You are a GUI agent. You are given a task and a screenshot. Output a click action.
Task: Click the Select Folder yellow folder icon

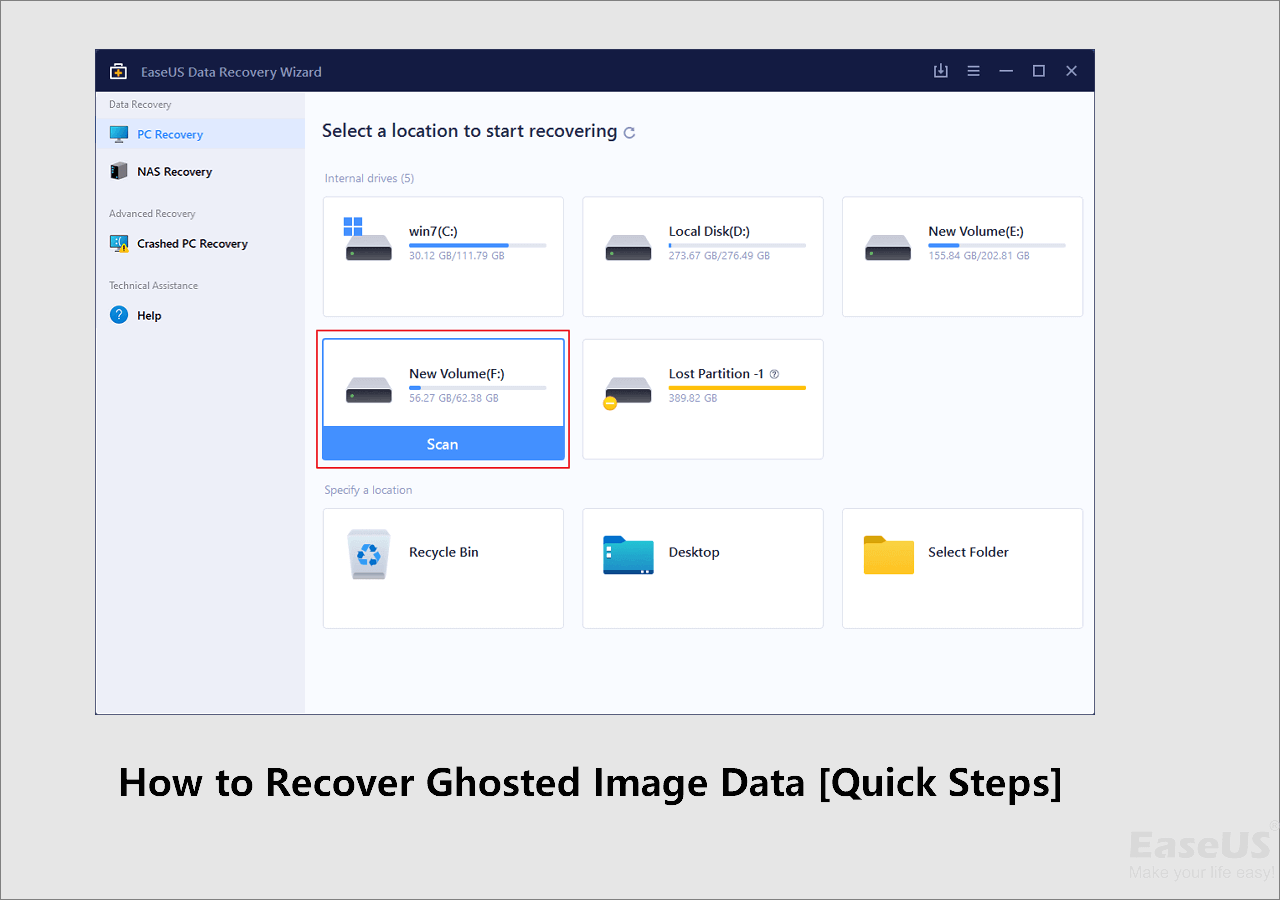point(889,555)
